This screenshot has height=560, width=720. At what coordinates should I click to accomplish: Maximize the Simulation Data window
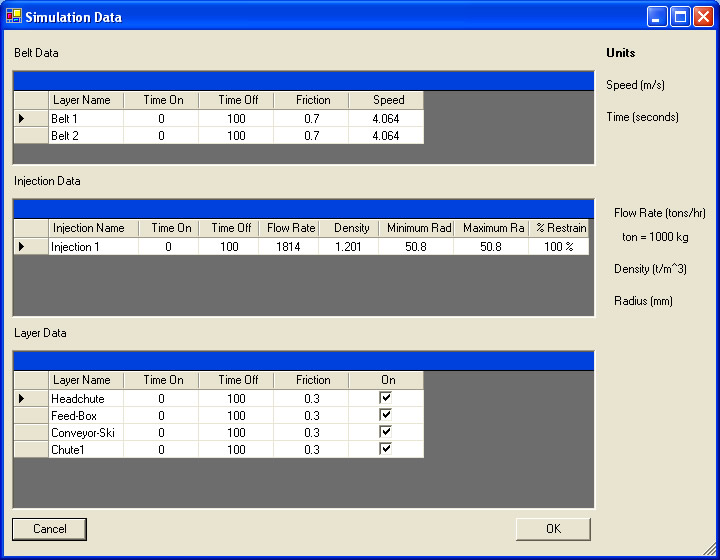[680, 17]
